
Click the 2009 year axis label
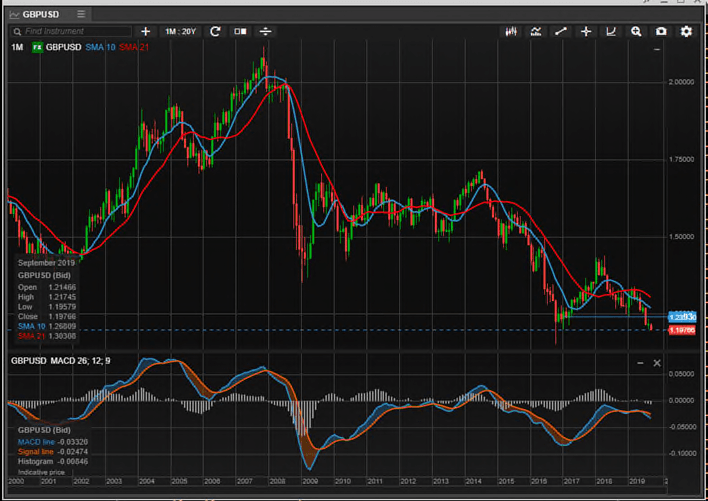click(x=310, y=481)
